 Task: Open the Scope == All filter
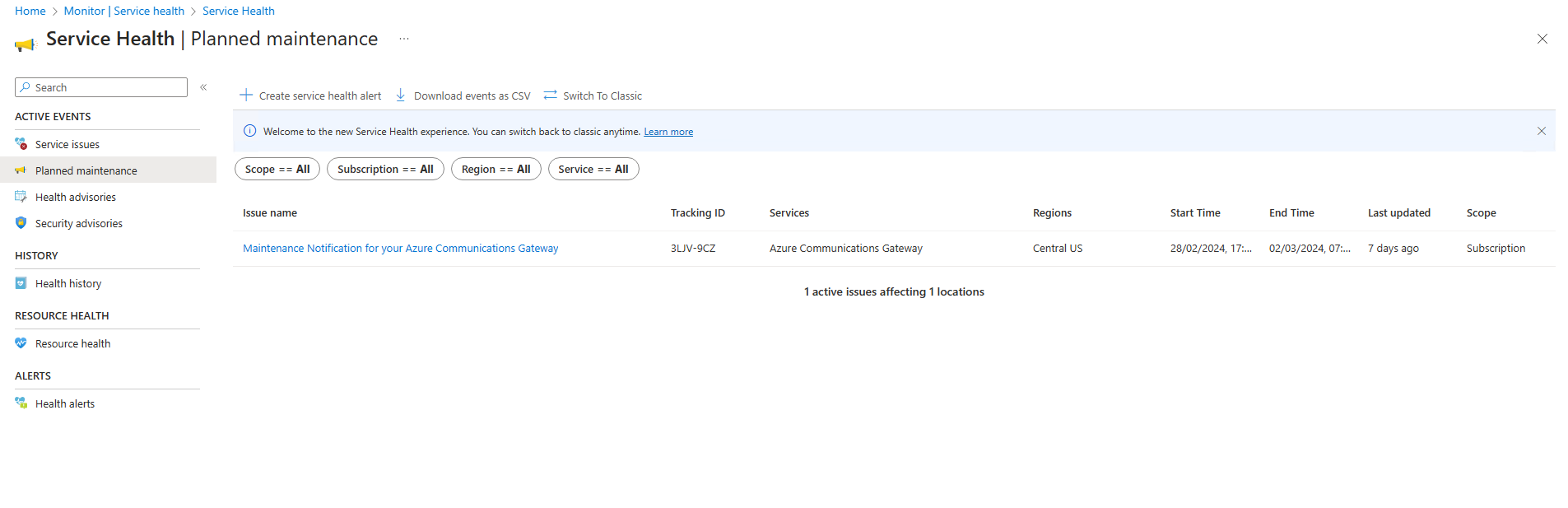tap(277, 169)
